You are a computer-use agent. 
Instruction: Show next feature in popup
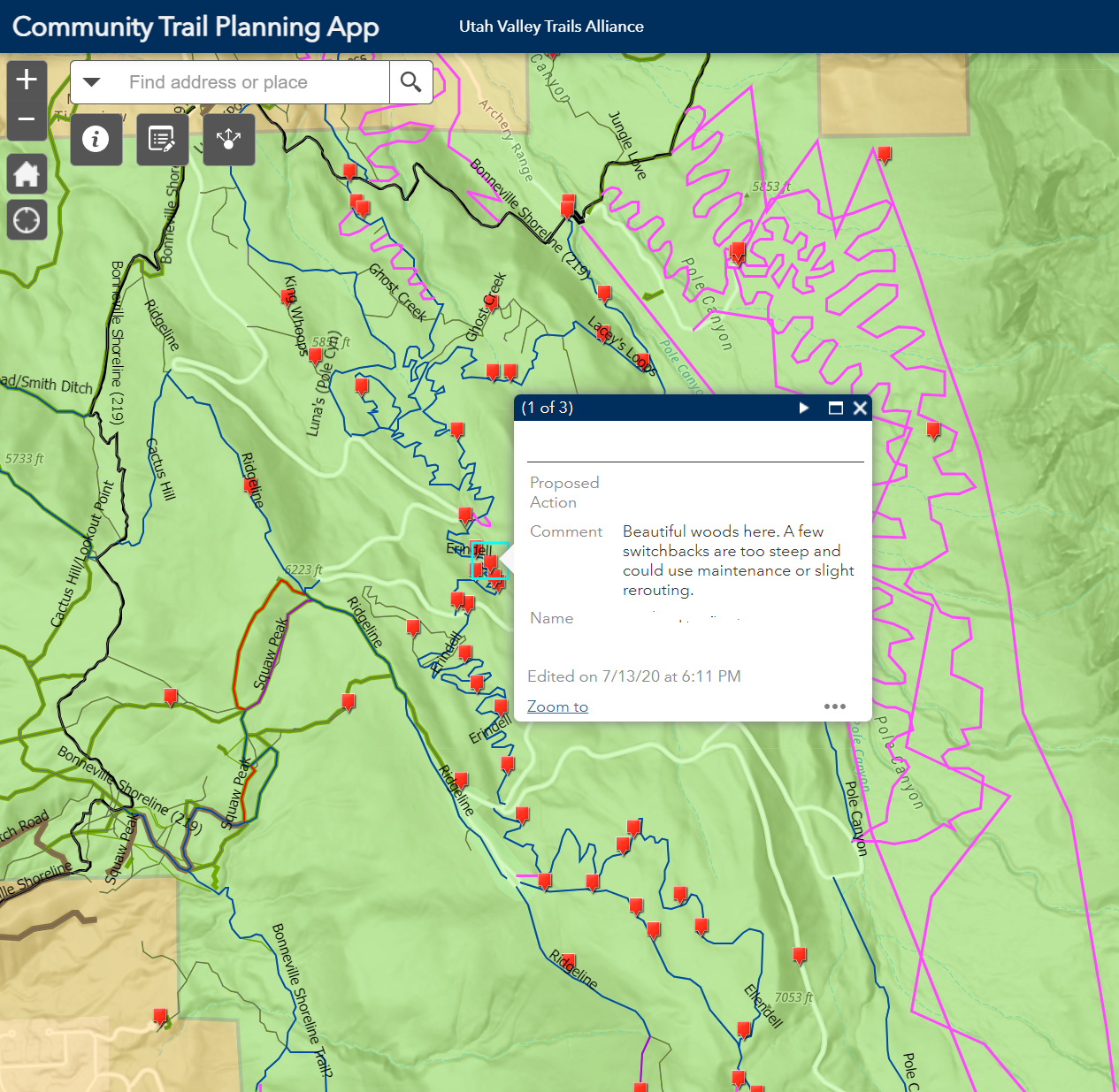(804, 408)
